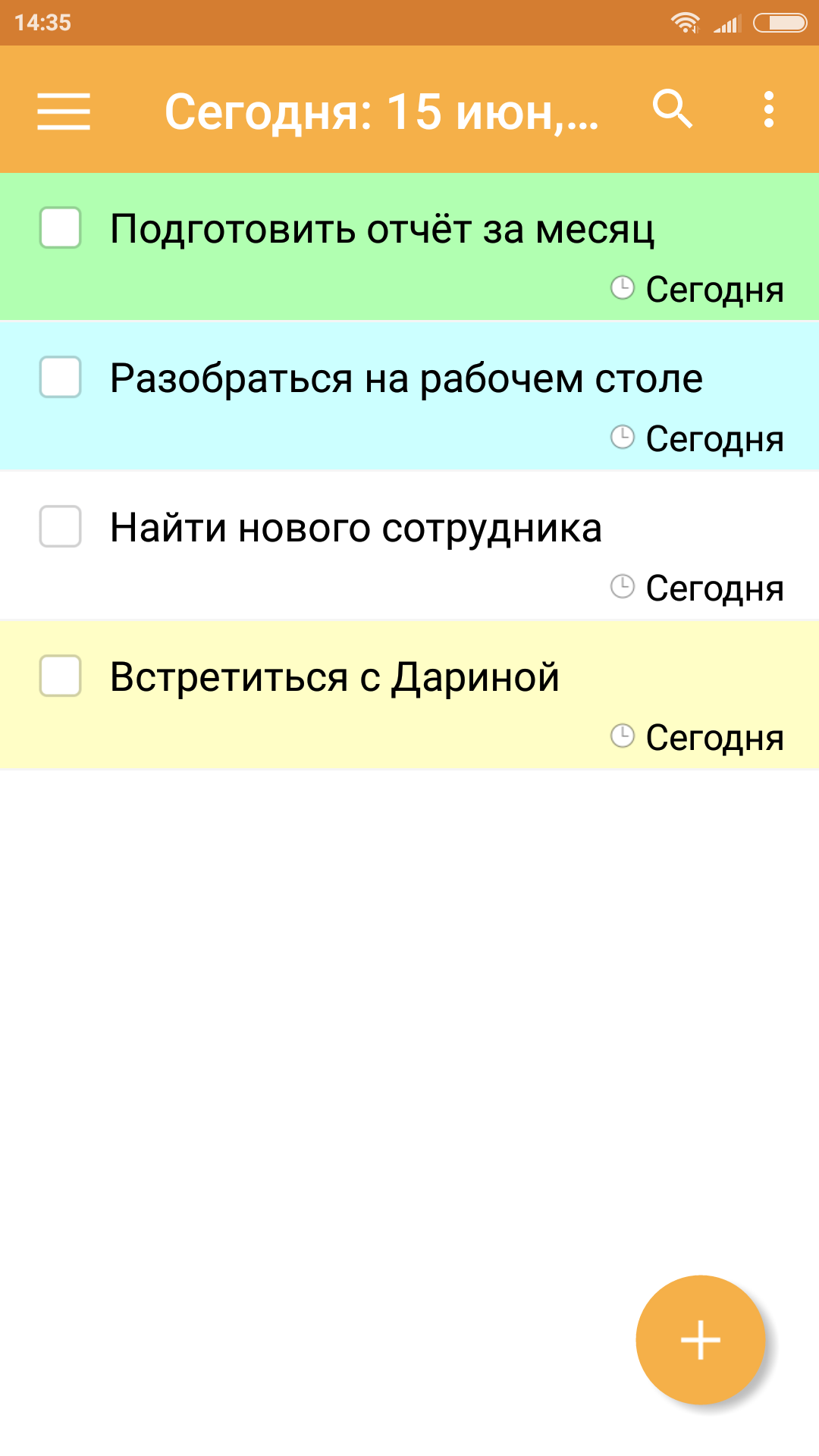Tap the Wi-Fi status bar icon
This screenshot has width=819, height=1456.
point(686,23)
